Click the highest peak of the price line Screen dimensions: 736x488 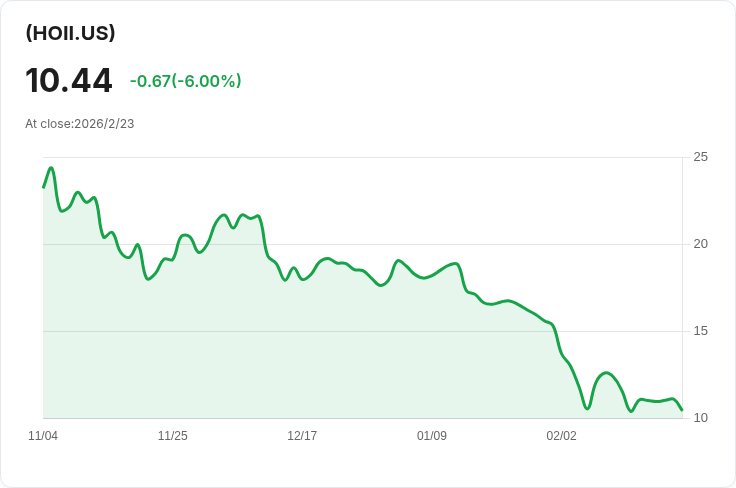point(51,168)
